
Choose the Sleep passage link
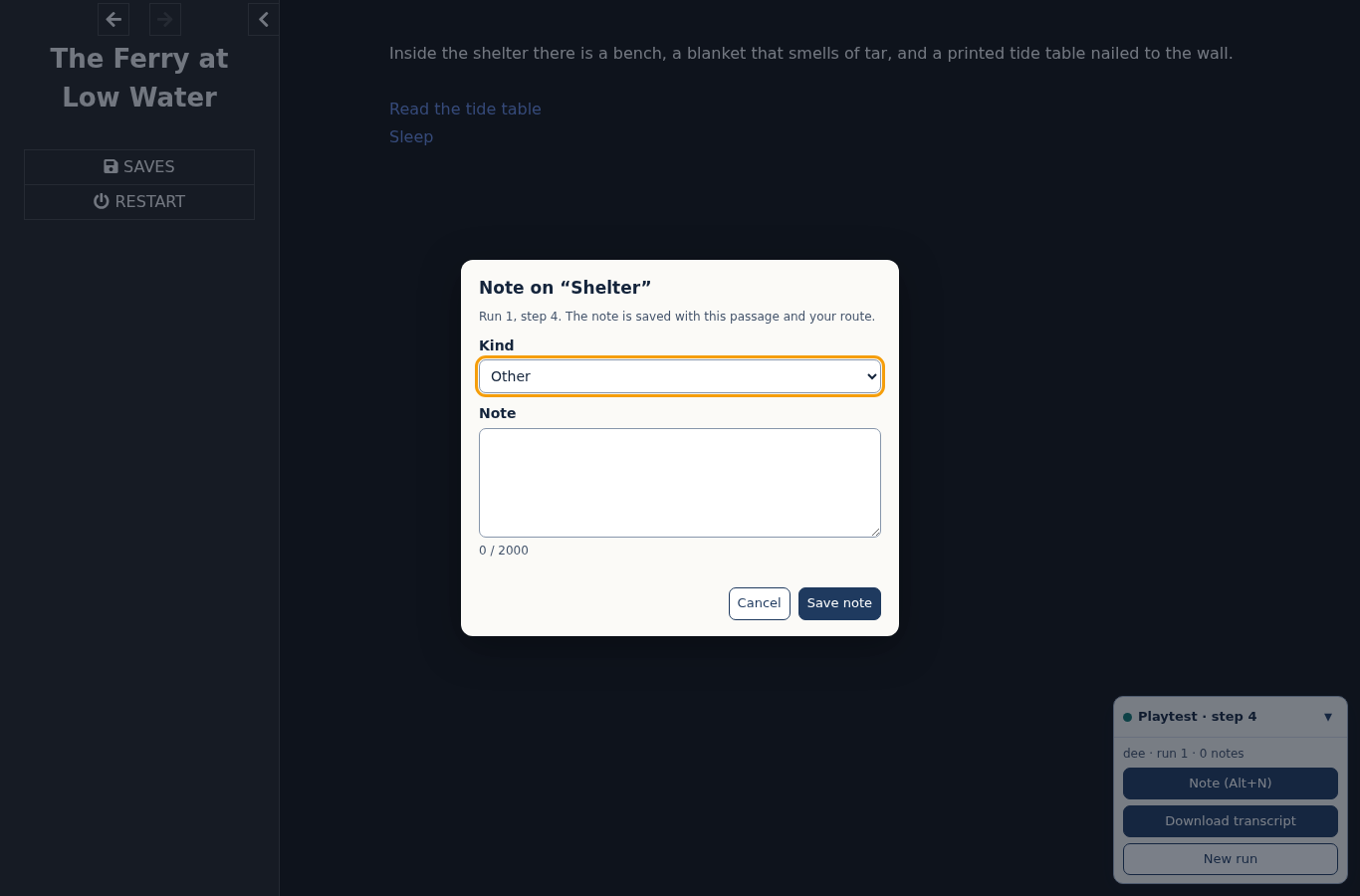411,137
